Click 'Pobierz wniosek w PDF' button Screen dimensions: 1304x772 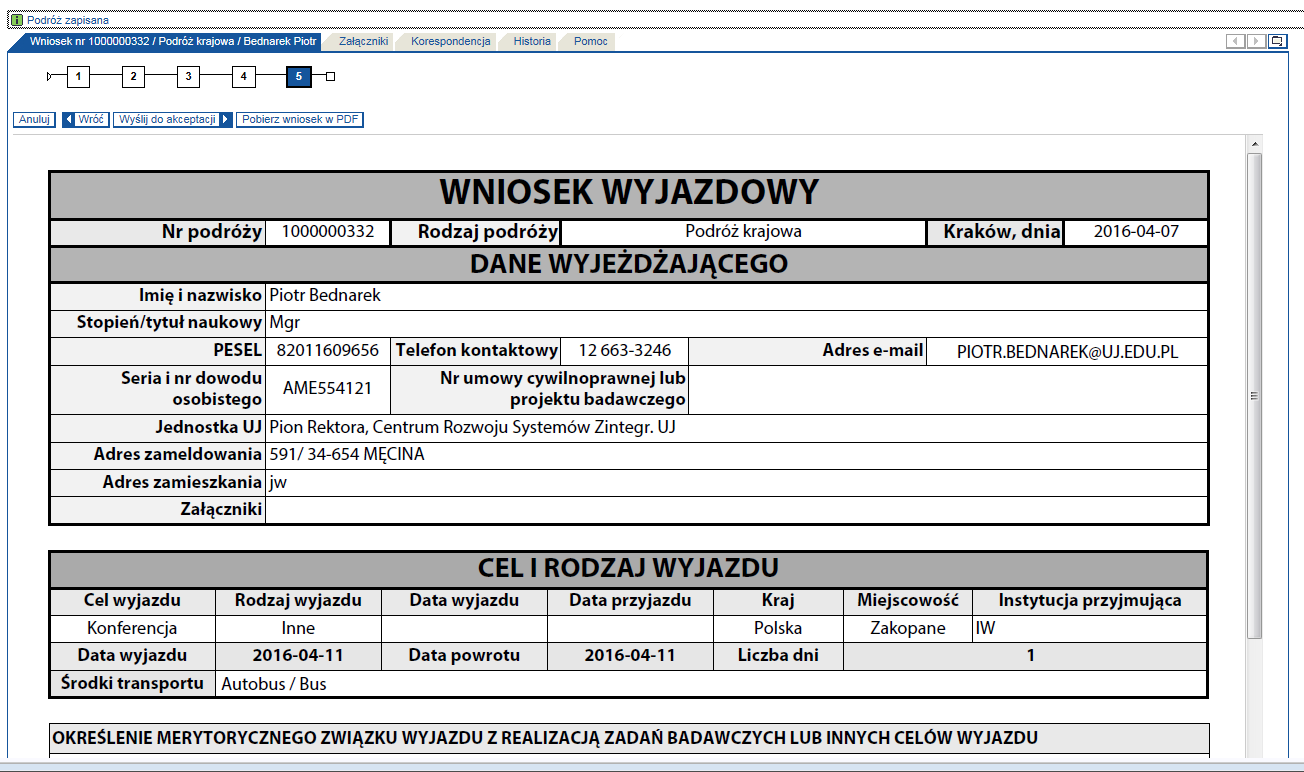pos(300,119)
